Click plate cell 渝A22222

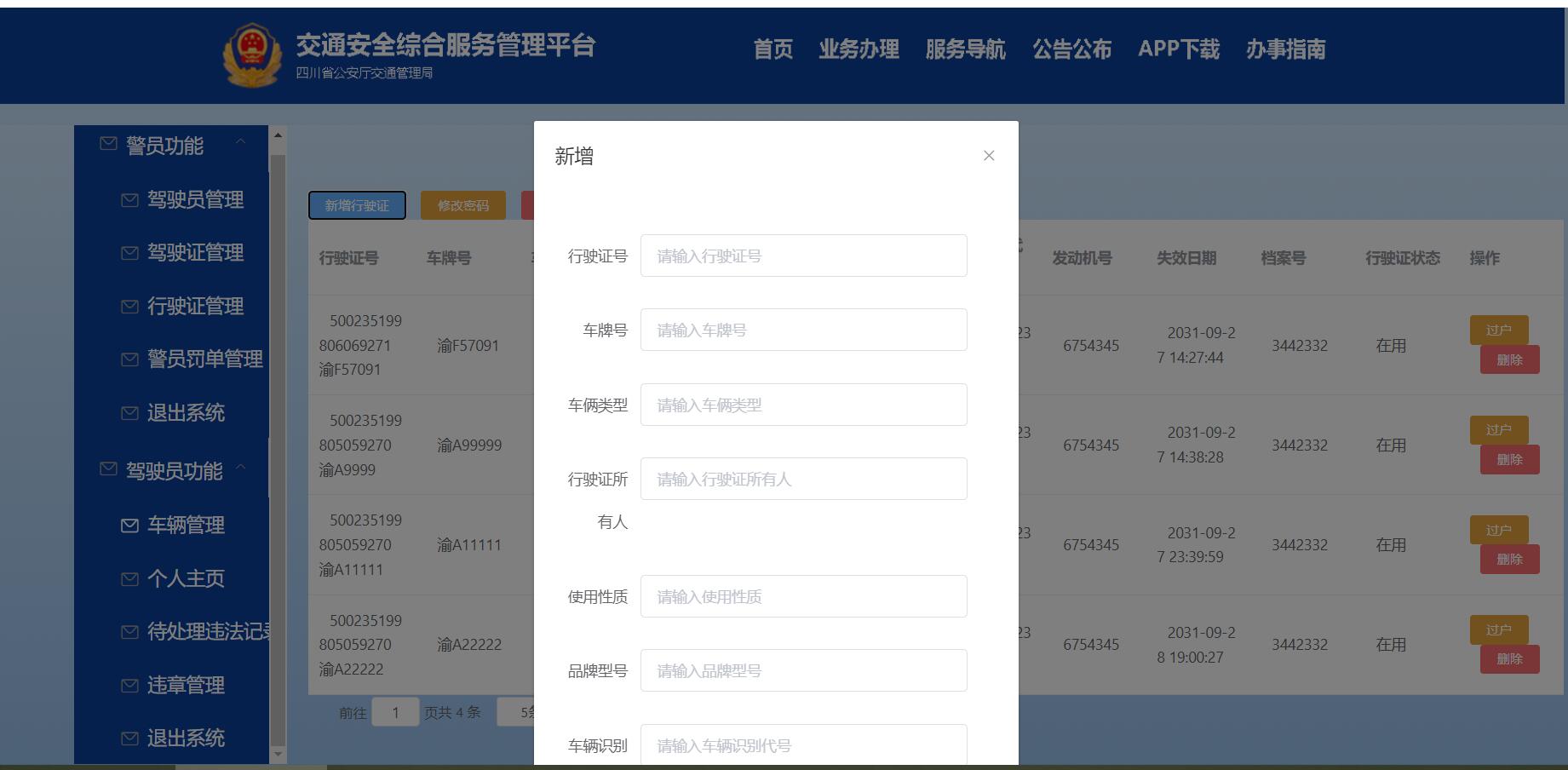[469, 645]
